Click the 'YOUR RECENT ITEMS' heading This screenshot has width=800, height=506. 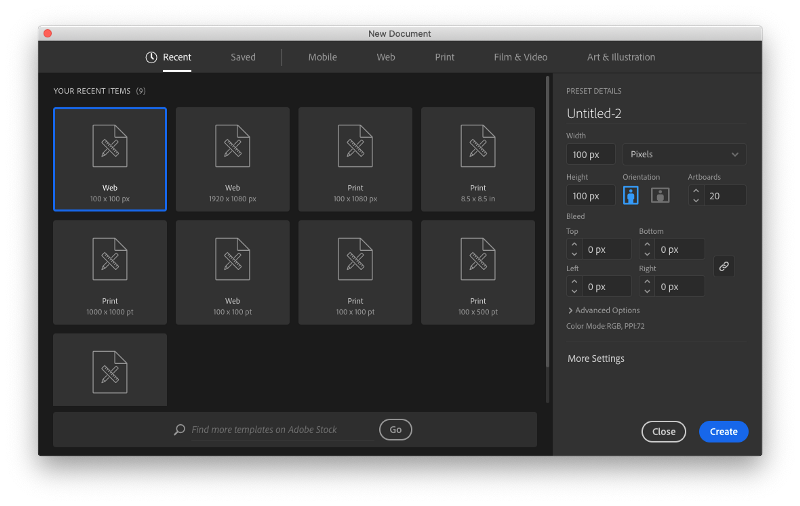tap(92, 91)
